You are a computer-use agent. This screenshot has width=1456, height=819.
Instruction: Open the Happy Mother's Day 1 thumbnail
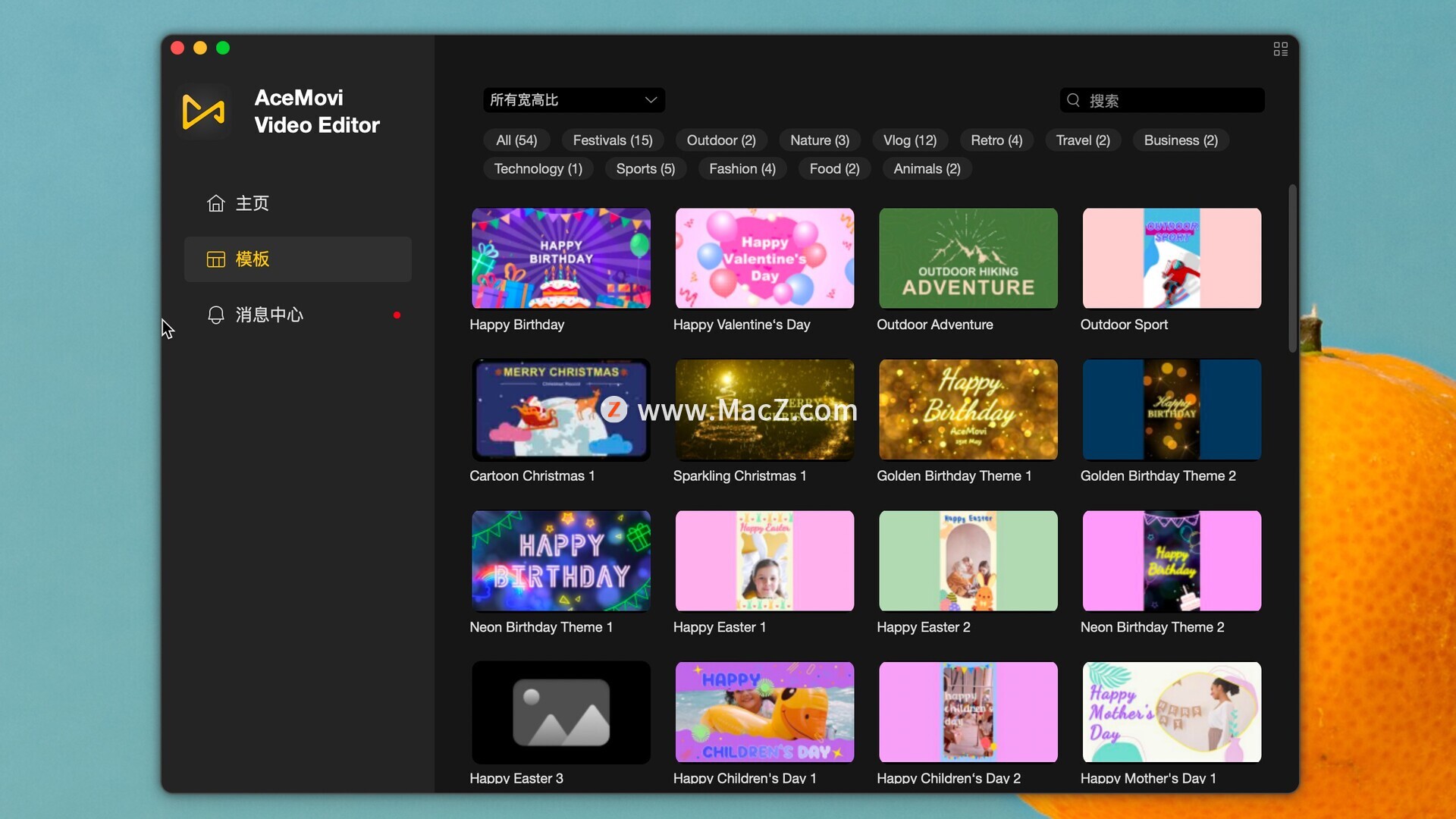(1172, 712)
